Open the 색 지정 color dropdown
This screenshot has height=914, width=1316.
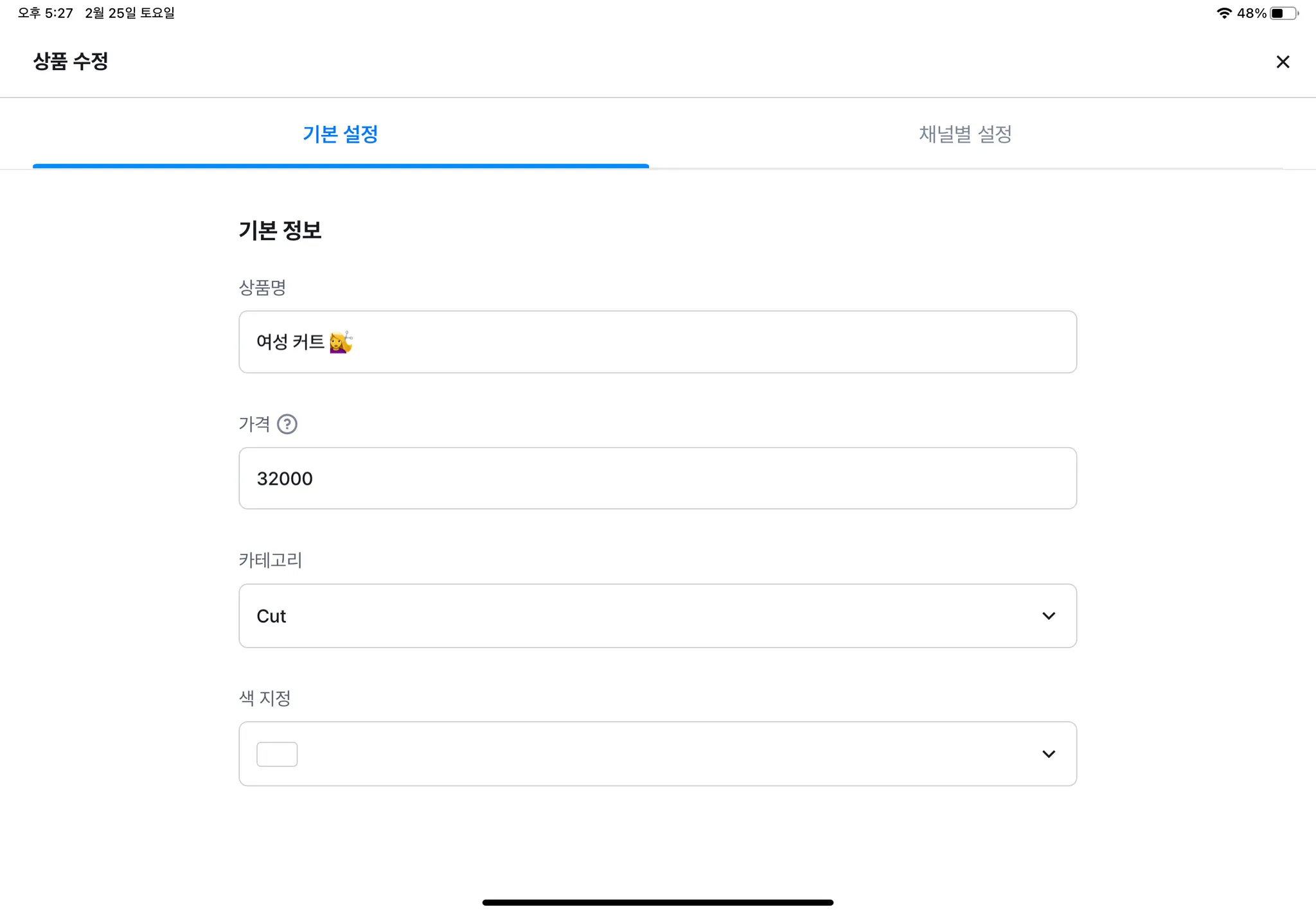[x=657, y=753]
